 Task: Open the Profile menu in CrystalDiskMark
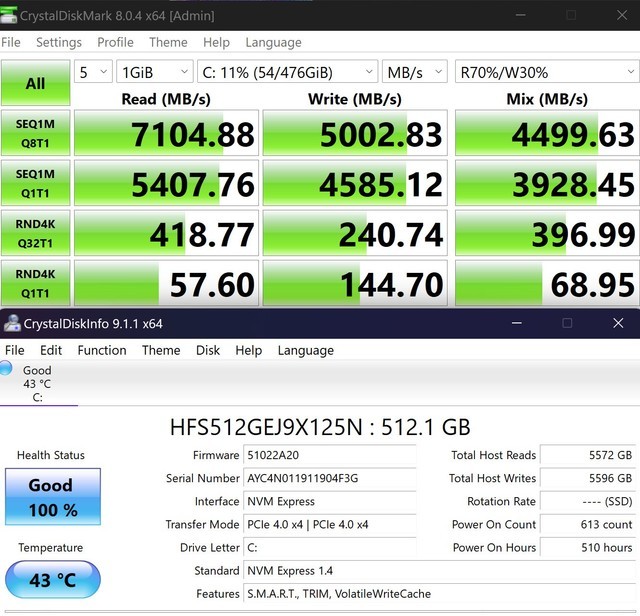click(x=115, y=43)
